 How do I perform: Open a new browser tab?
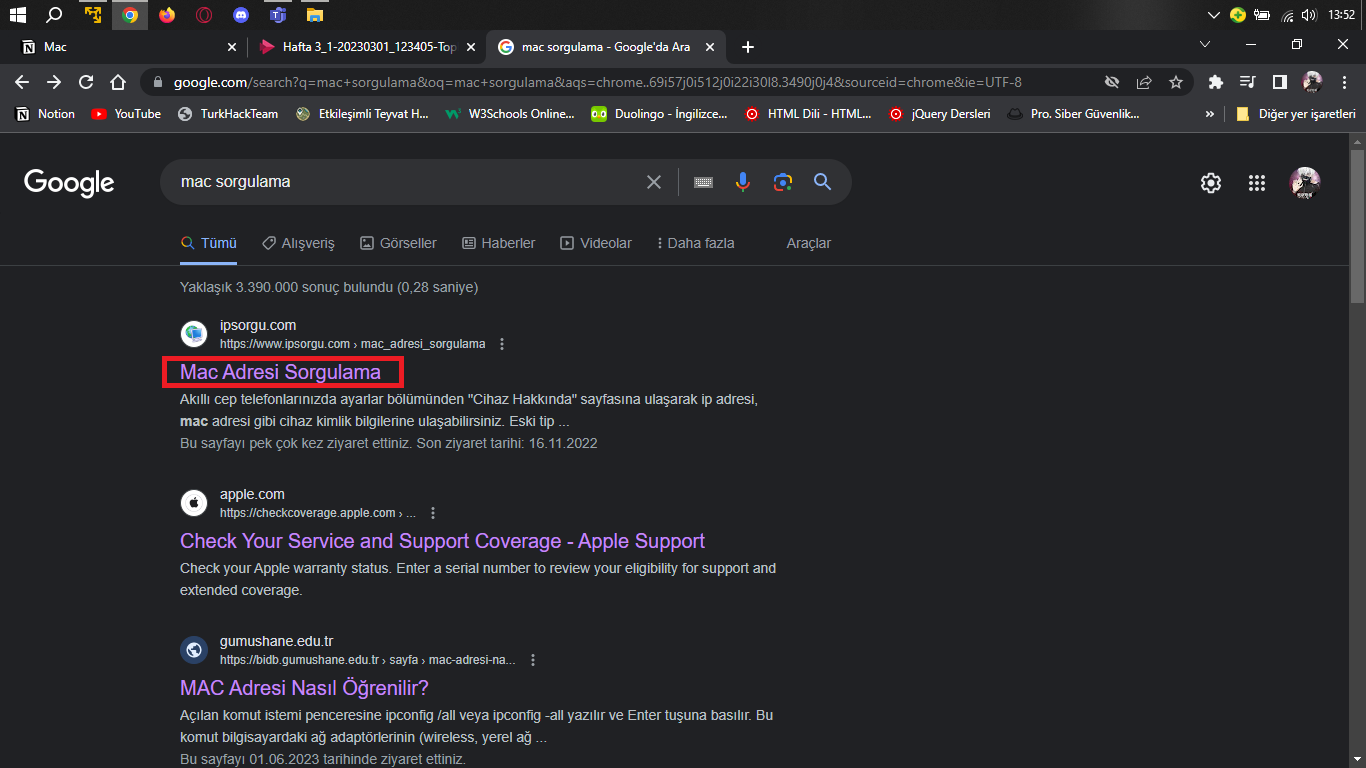pos(748,47)
